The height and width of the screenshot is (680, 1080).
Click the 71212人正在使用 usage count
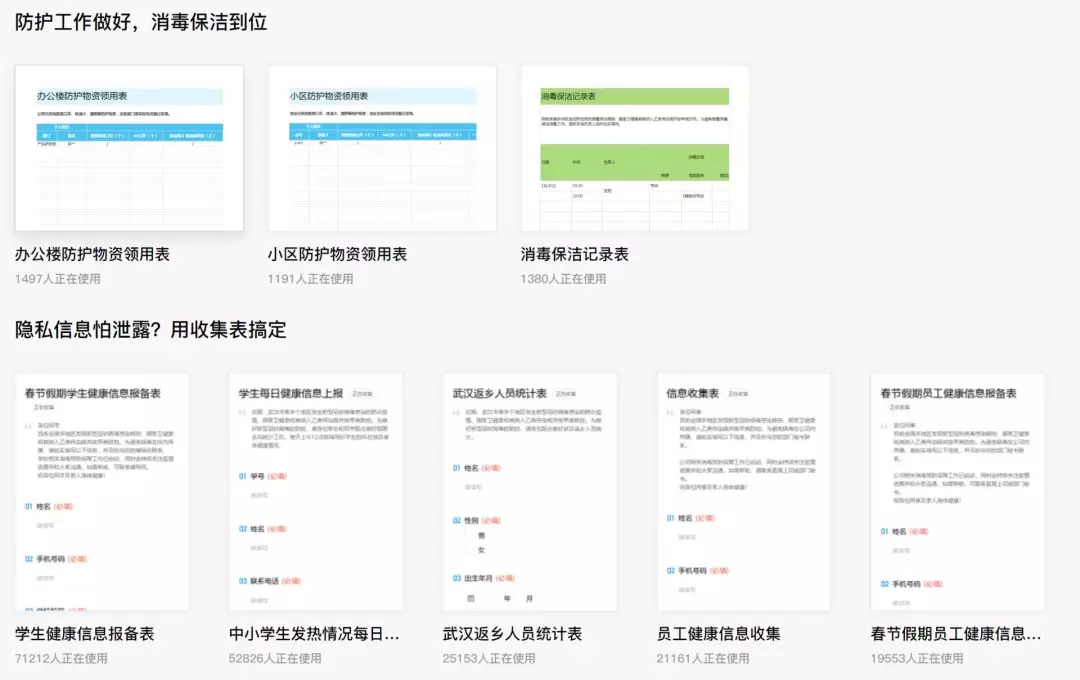(x=61, y=659)
